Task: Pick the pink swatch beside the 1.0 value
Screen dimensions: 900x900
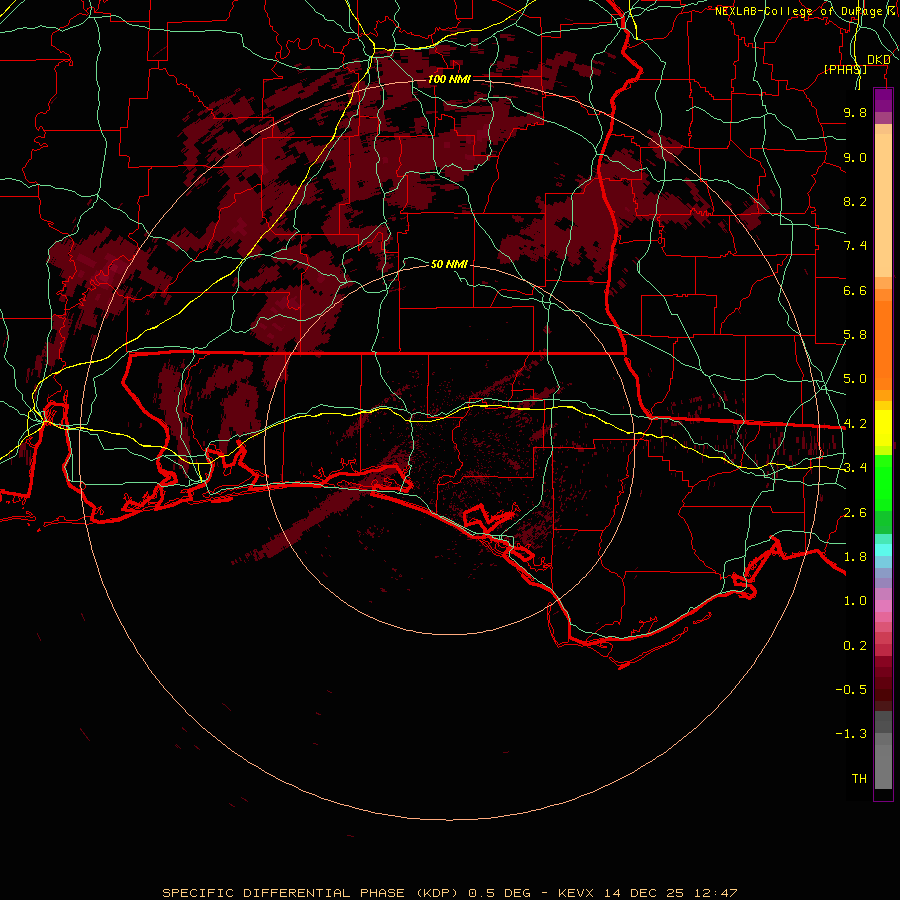Action: point(883,606)
